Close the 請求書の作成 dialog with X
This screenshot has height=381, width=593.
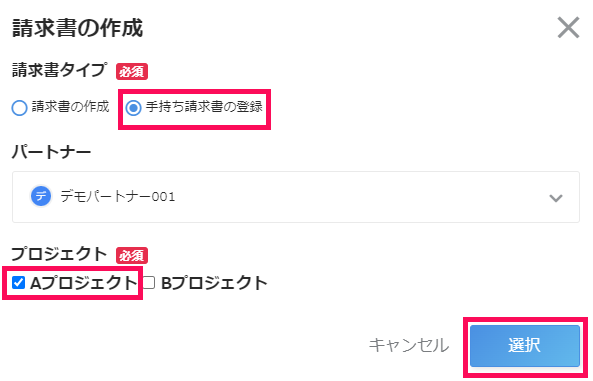click(568, 28)
